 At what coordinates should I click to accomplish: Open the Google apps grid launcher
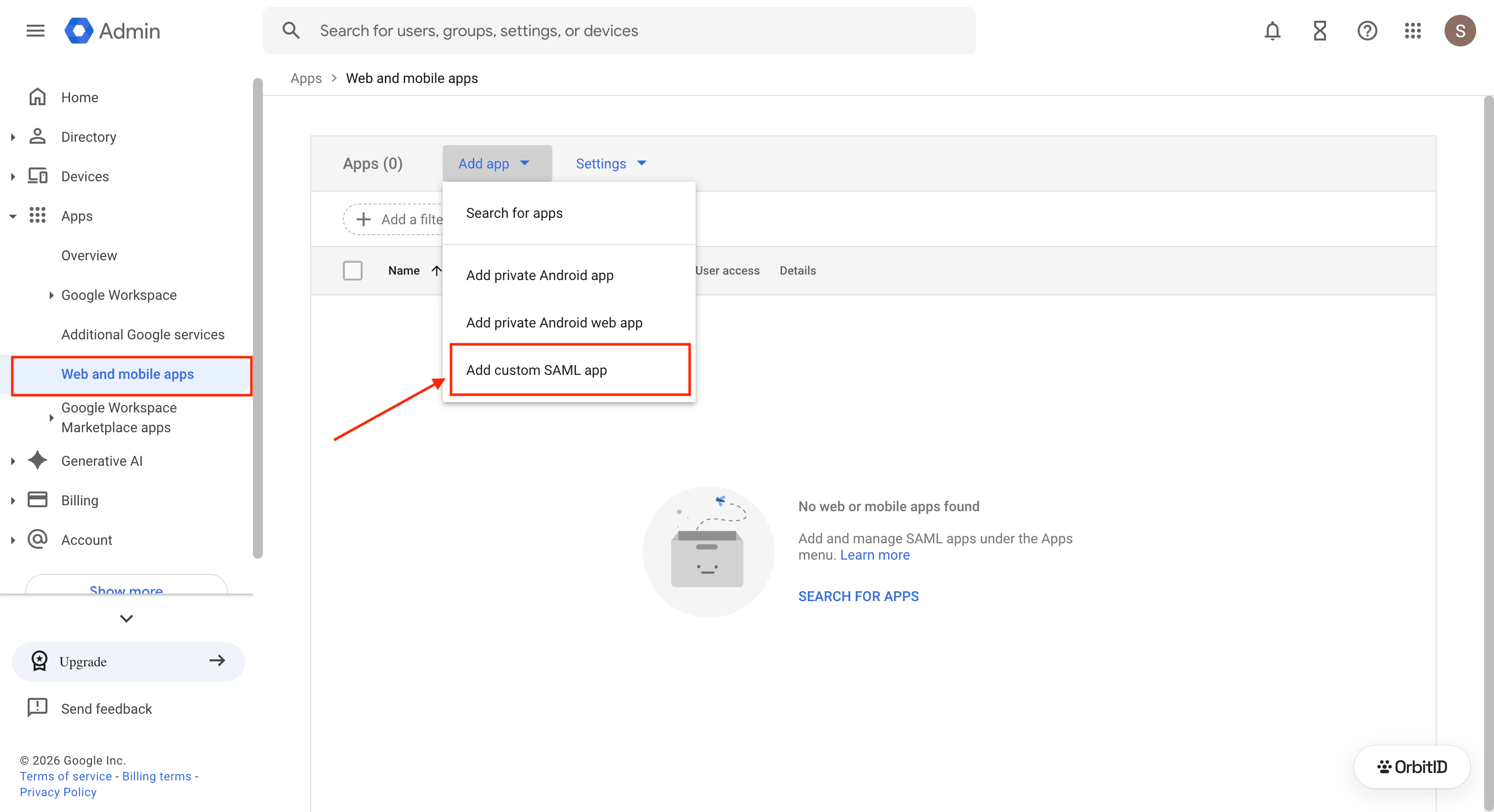click(x=1413, y=31)
